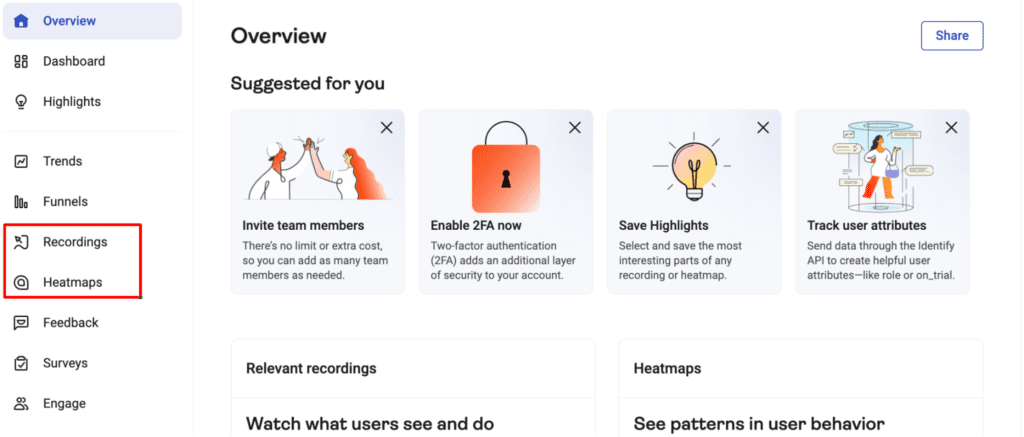Click the Funnels bar icon
Image resolution: width=1024 pixels, height=437 pixels.
pos(21,202)
